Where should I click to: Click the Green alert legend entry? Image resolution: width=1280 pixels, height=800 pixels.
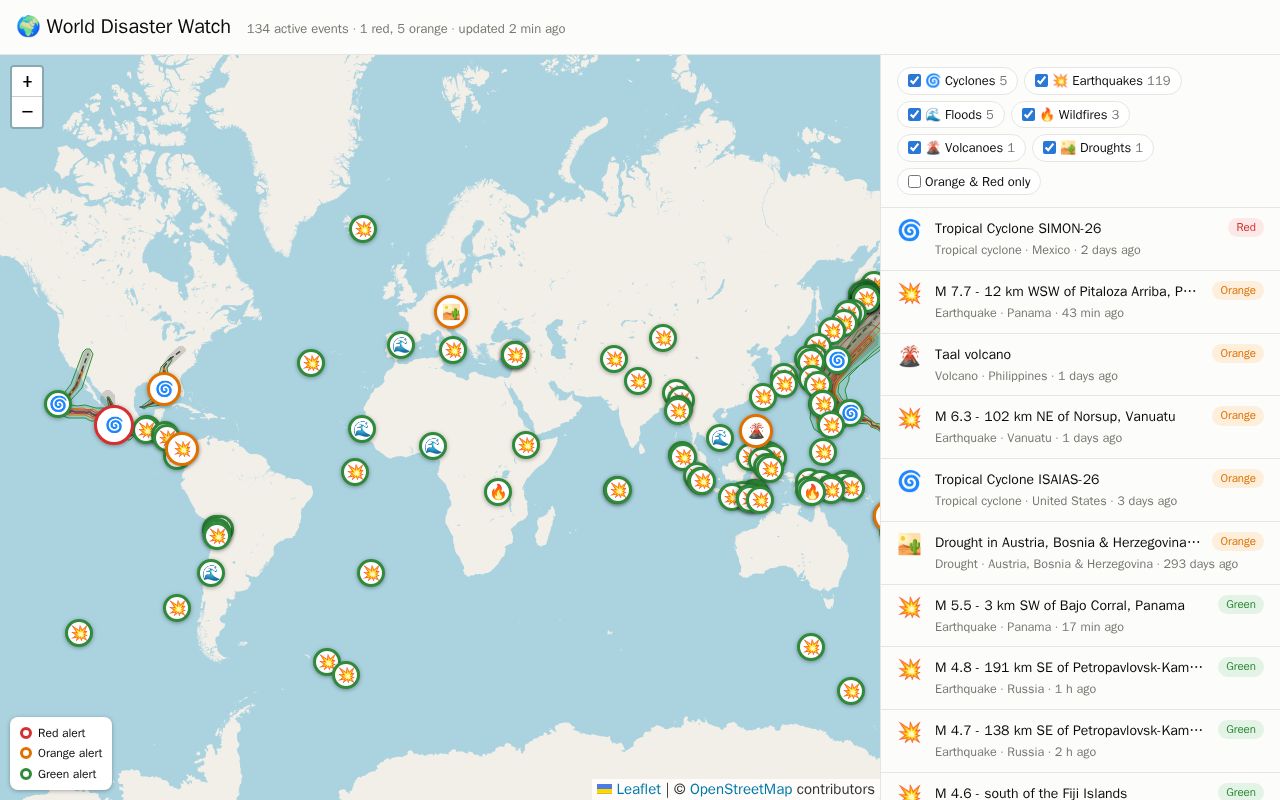point(59,774)
